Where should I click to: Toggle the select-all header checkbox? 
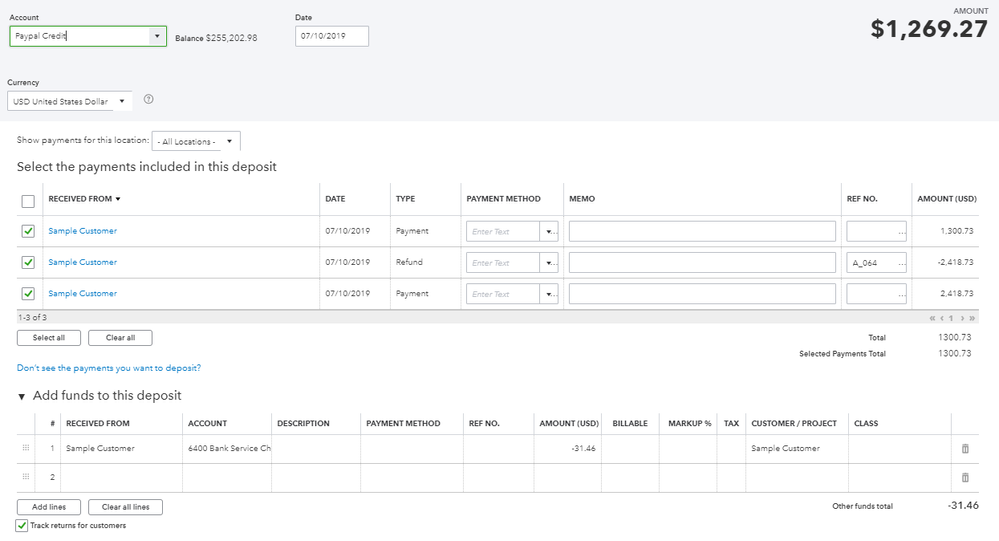(x=28, y=200)
